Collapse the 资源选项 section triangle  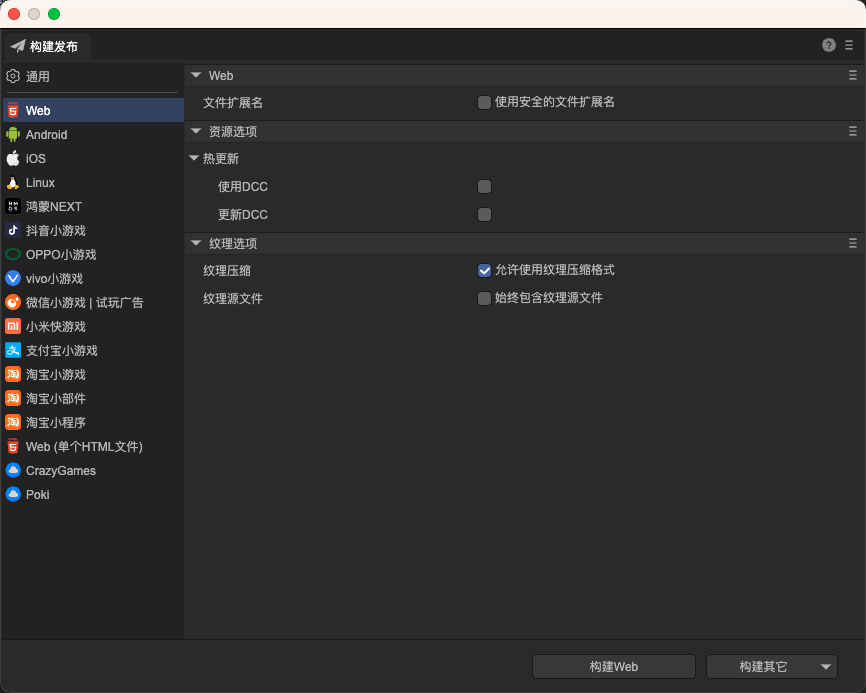tap(196, 131)
